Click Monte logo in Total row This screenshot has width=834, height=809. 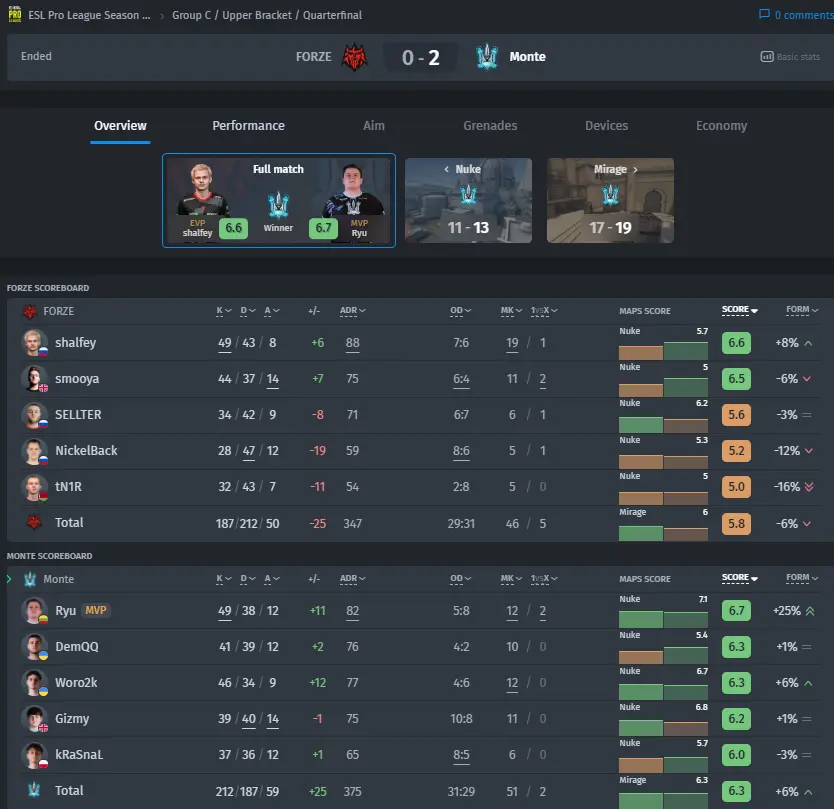pos(34,790)
